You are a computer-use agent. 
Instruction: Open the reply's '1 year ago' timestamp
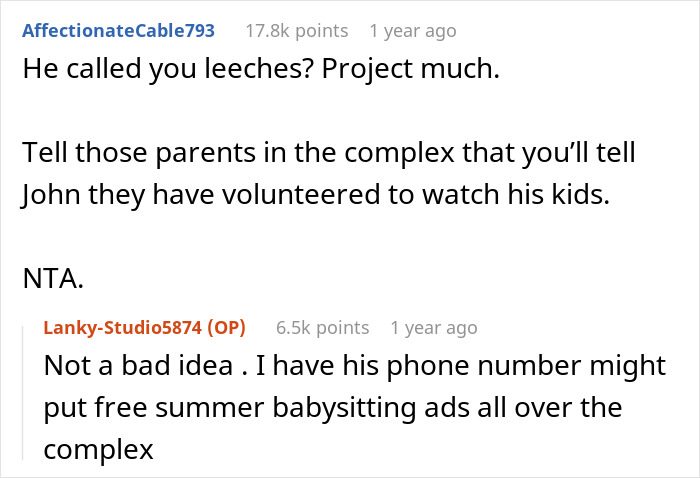click(x=434, y=327)
